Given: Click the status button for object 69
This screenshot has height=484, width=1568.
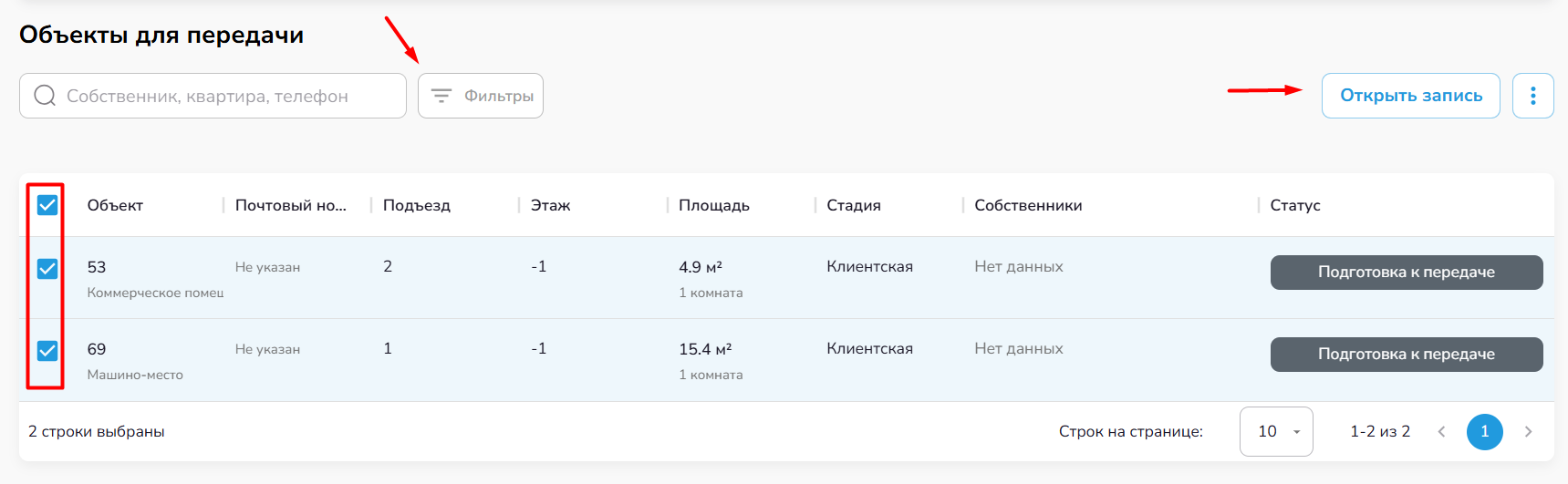Looking at the screenshot, I should click(1406, 355).
